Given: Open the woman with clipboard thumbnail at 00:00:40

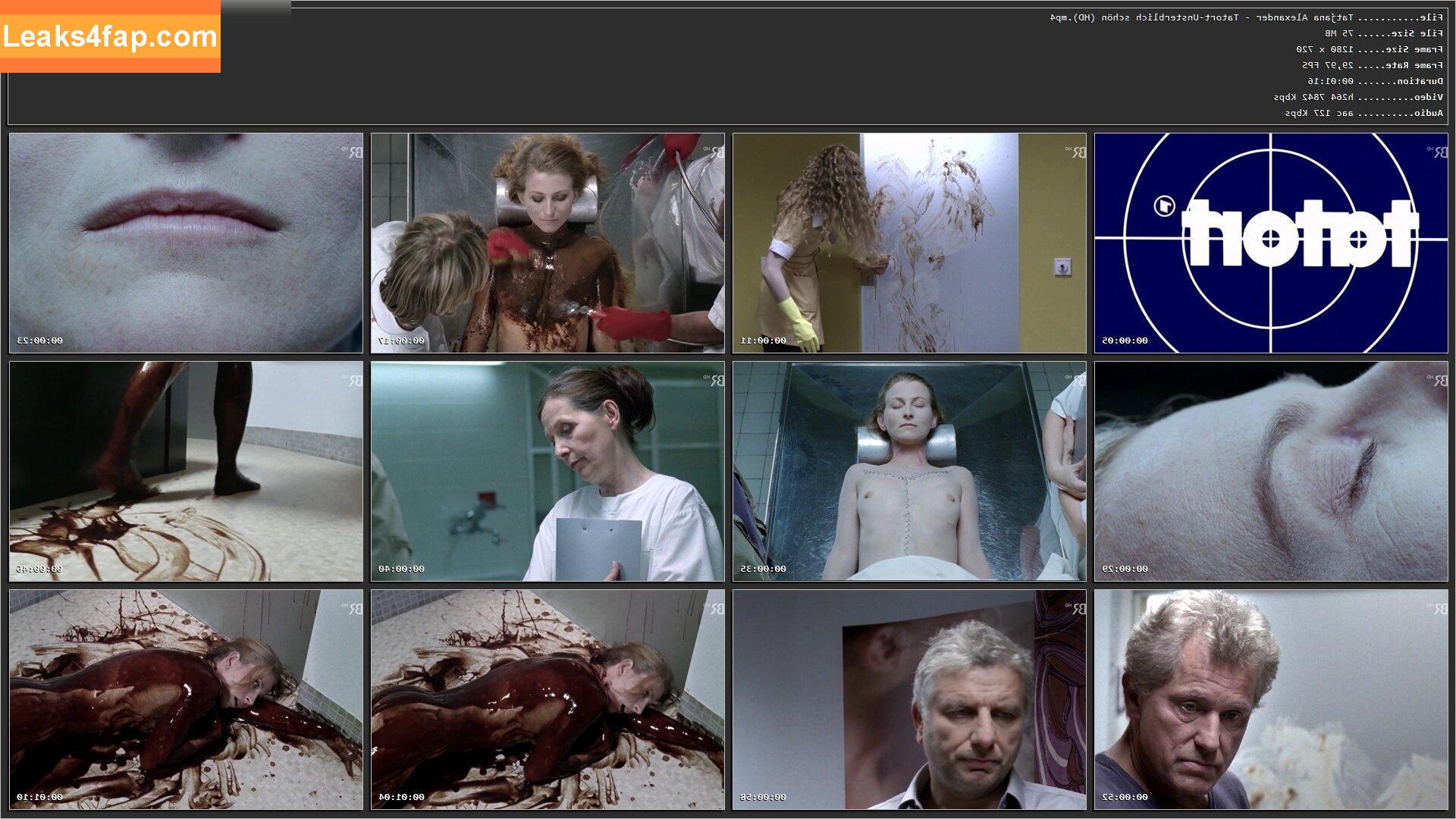Looking at the screenshot, I should coord(548,471).
